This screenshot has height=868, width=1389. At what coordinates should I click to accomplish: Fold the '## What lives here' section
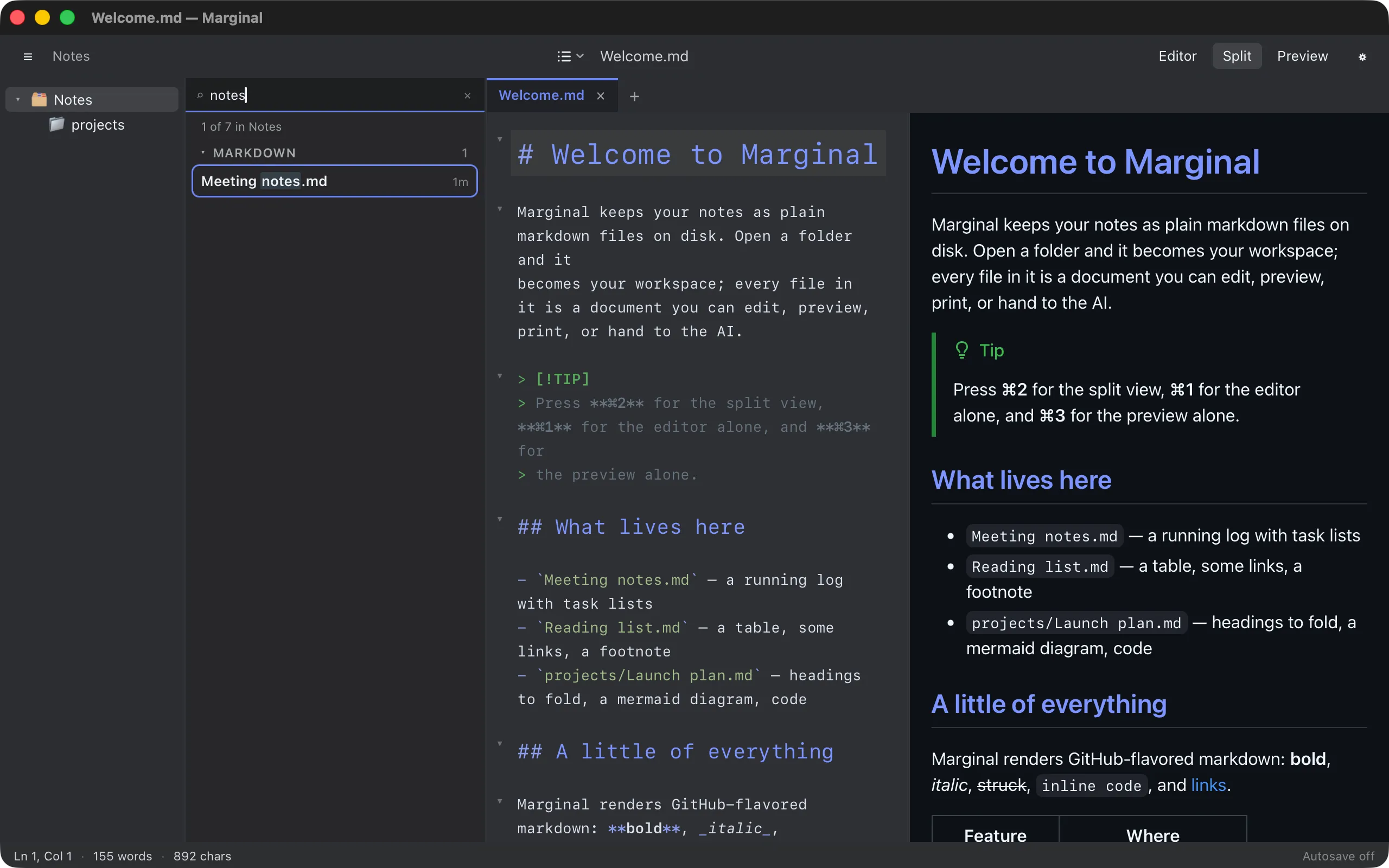(x=499, y=519)
